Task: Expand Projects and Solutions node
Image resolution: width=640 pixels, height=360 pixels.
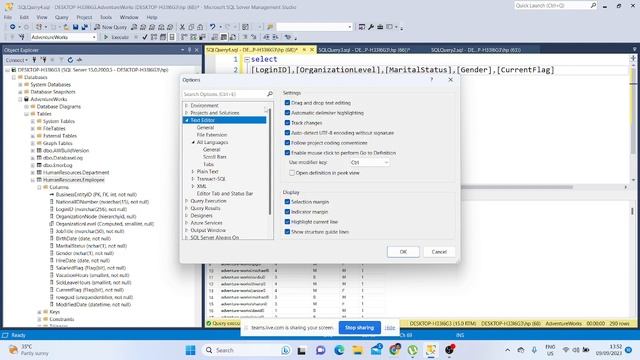Action: pyautogui.click(x=187, y=113)
